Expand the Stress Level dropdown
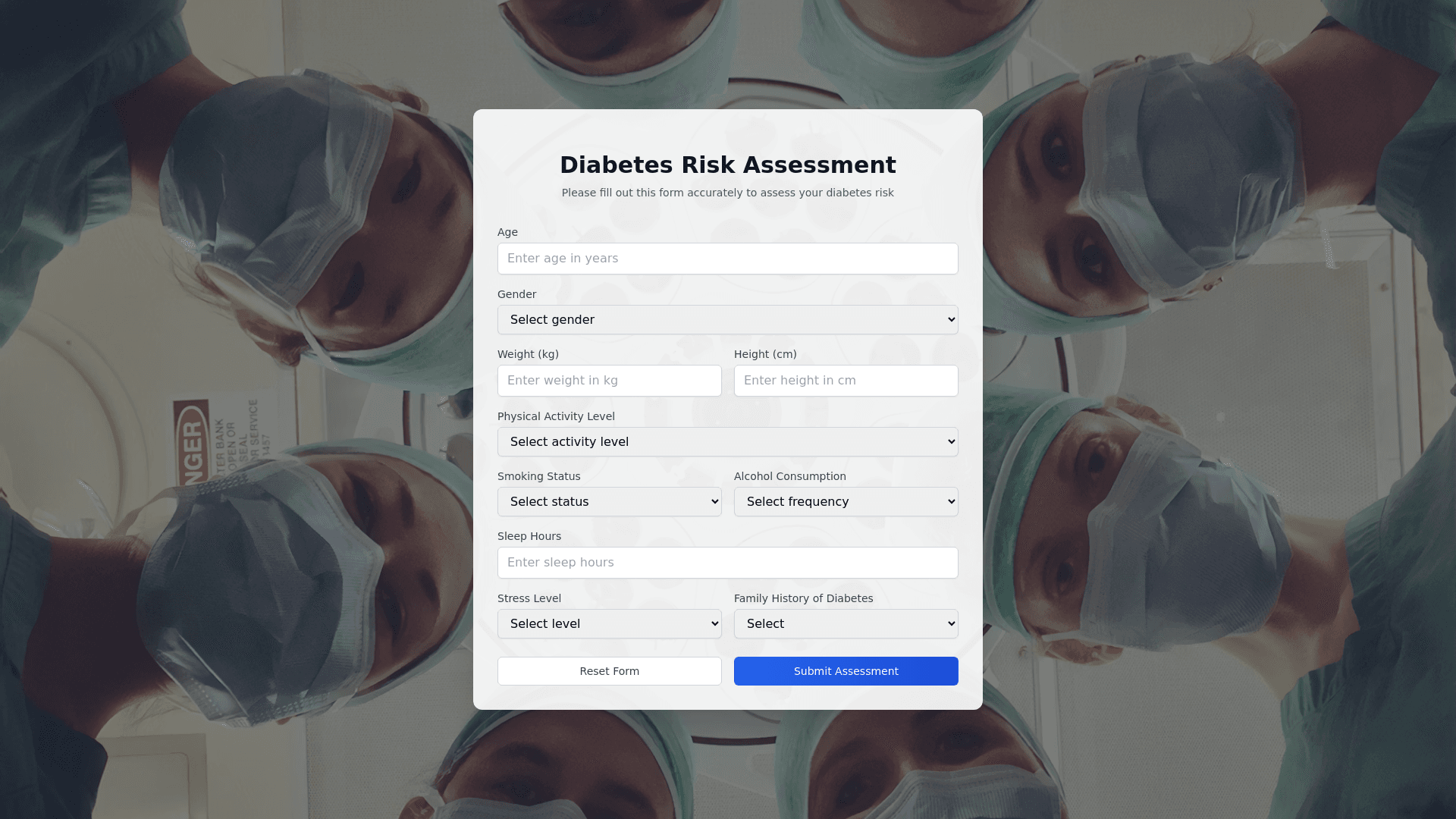This screenshot has height=819, width=1456. 610,624
